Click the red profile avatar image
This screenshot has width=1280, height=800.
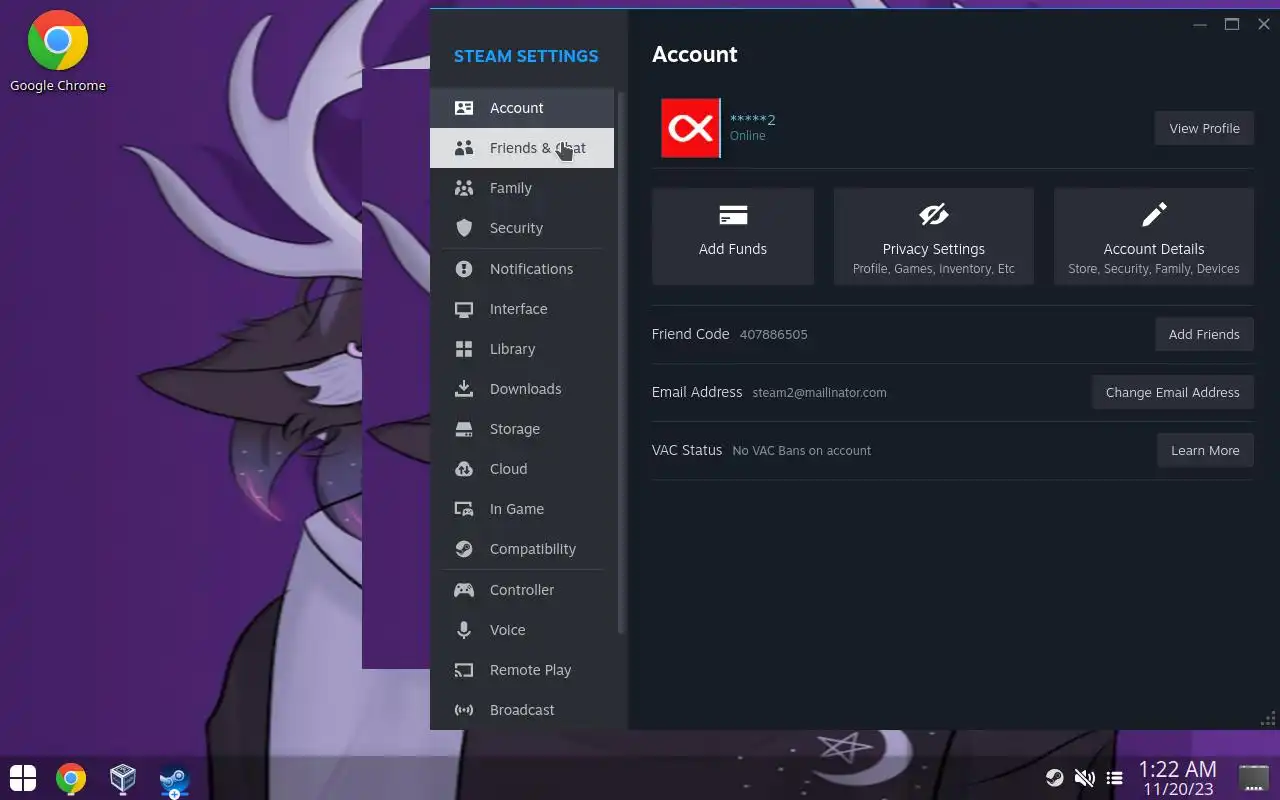[690, 128]
